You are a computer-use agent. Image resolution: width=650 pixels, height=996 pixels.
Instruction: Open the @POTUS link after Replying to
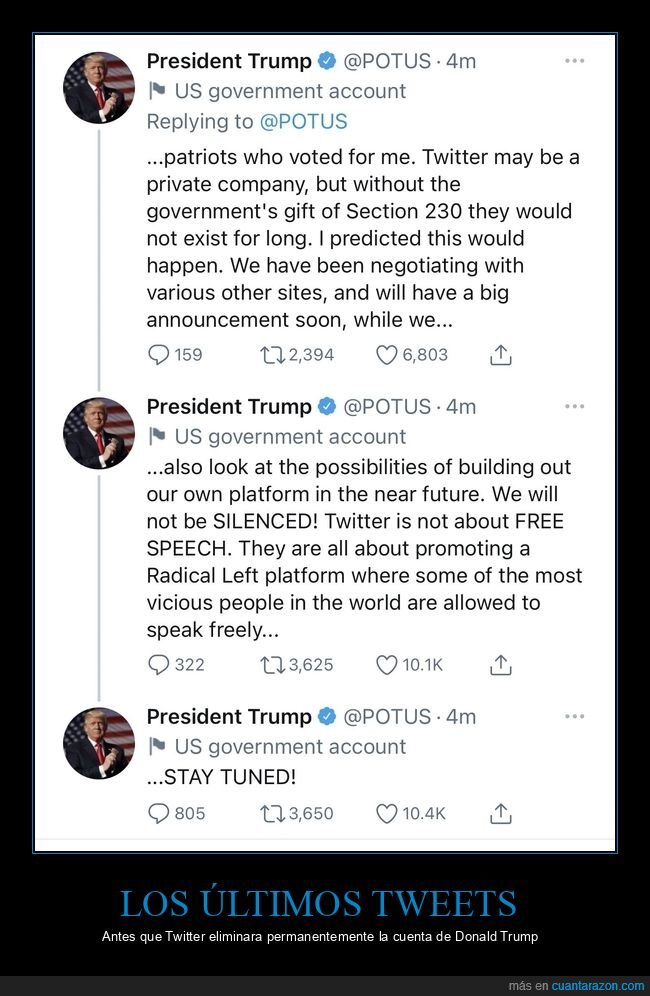304,121
